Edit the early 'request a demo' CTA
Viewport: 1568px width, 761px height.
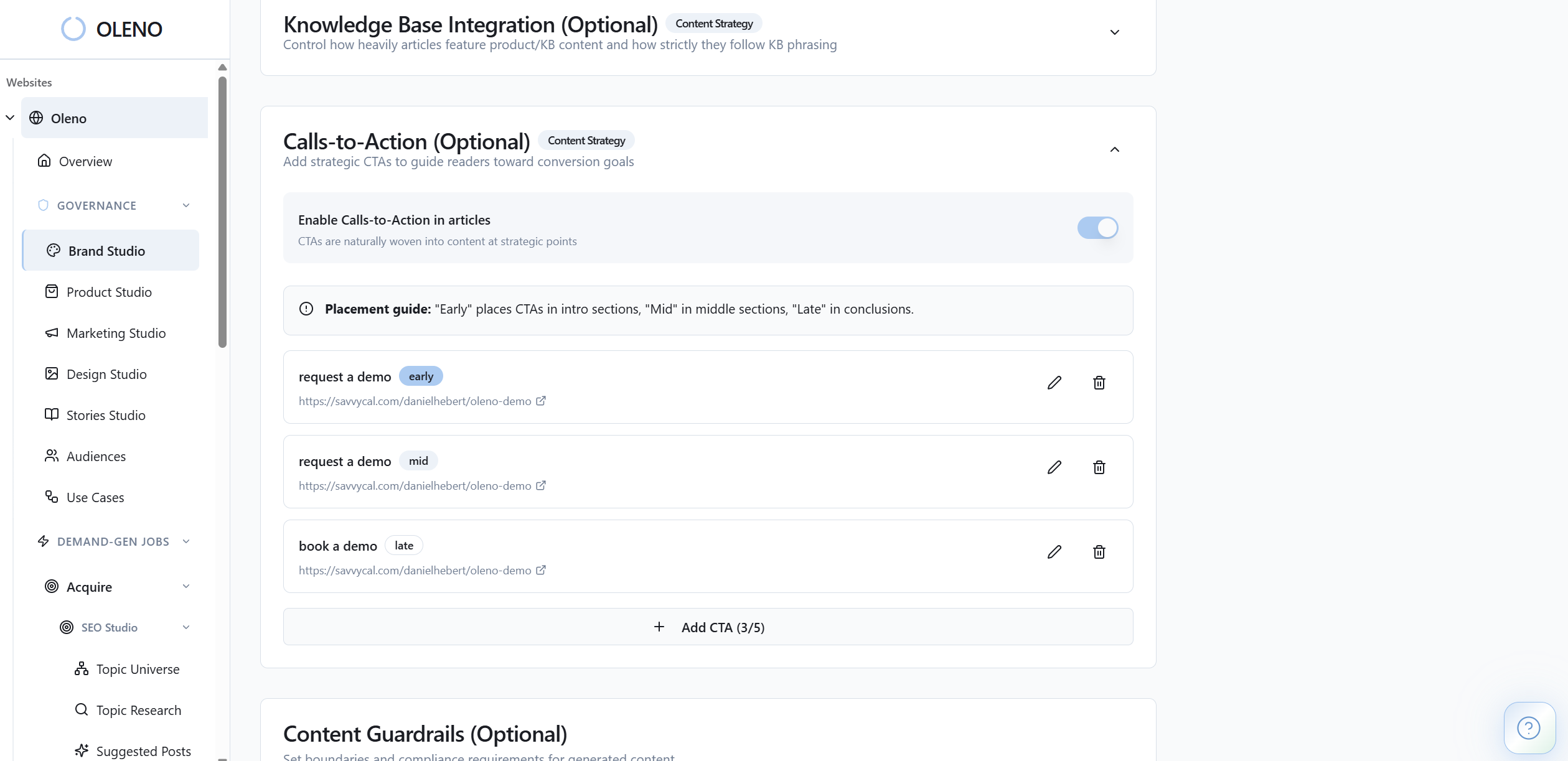pyautogui.click(x=1054, y=383)
